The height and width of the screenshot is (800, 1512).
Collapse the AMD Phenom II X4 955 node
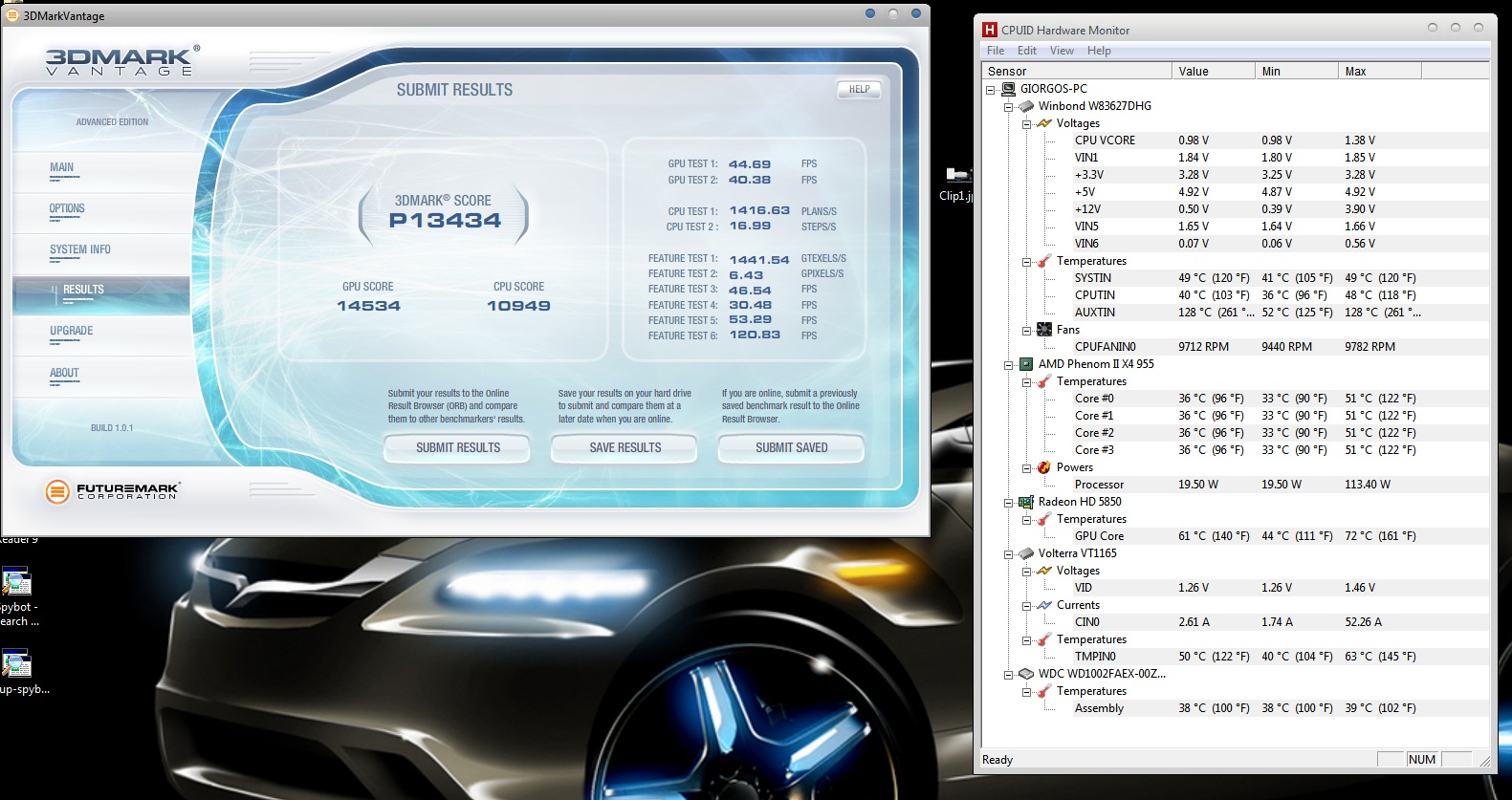[1009, 364]
